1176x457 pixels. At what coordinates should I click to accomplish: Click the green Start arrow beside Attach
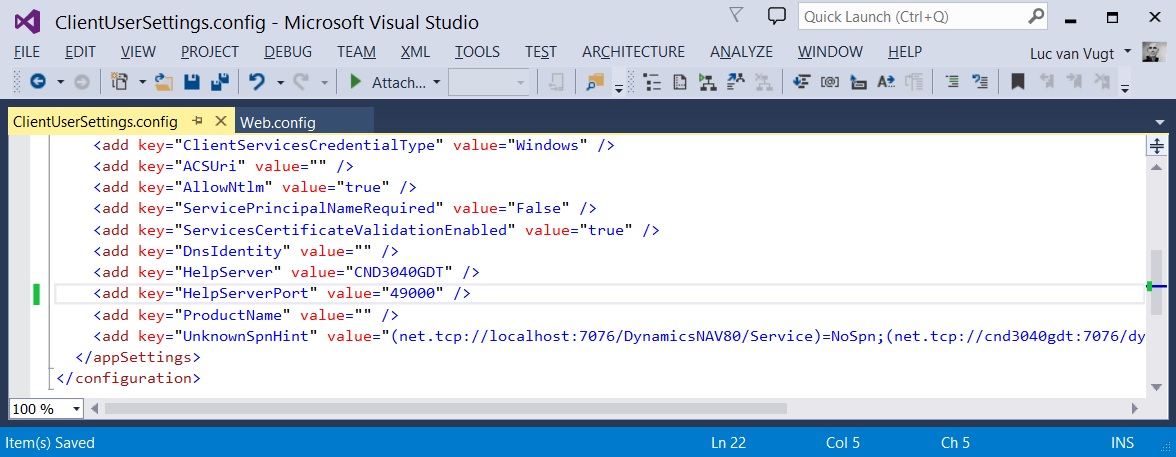click(x=356, y=82)
